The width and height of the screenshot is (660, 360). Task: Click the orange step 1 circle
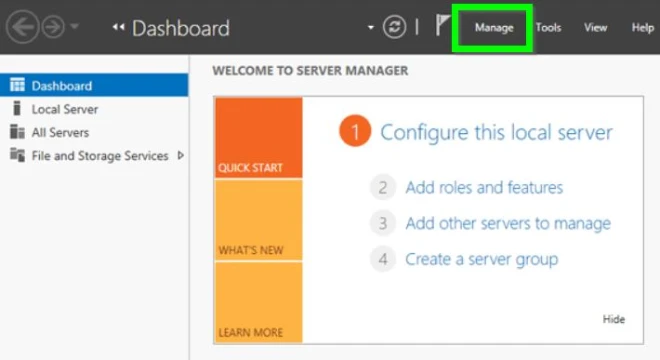(355, 131)
